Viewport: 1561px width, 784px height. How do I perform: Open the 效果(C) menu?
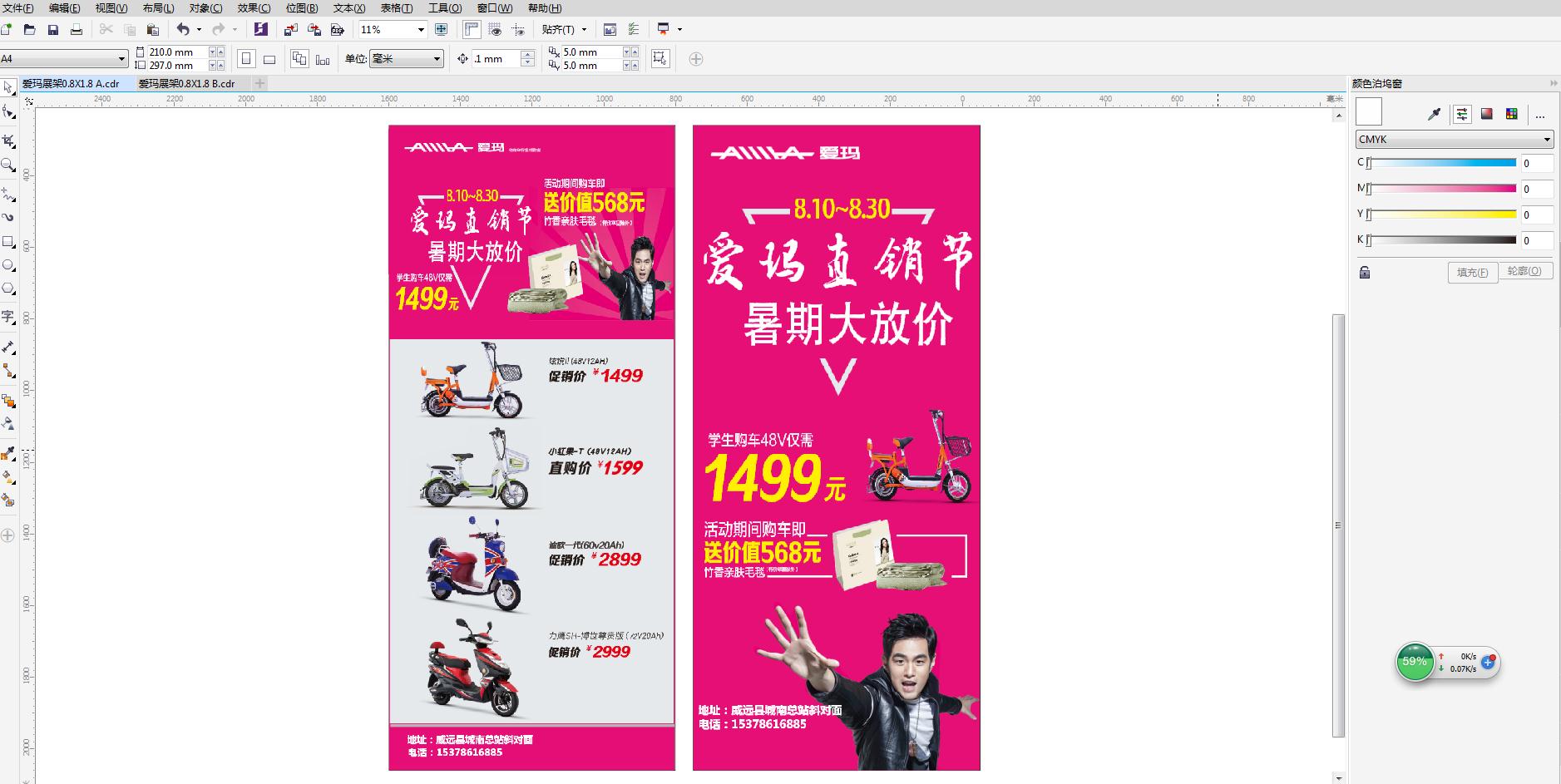254,7
